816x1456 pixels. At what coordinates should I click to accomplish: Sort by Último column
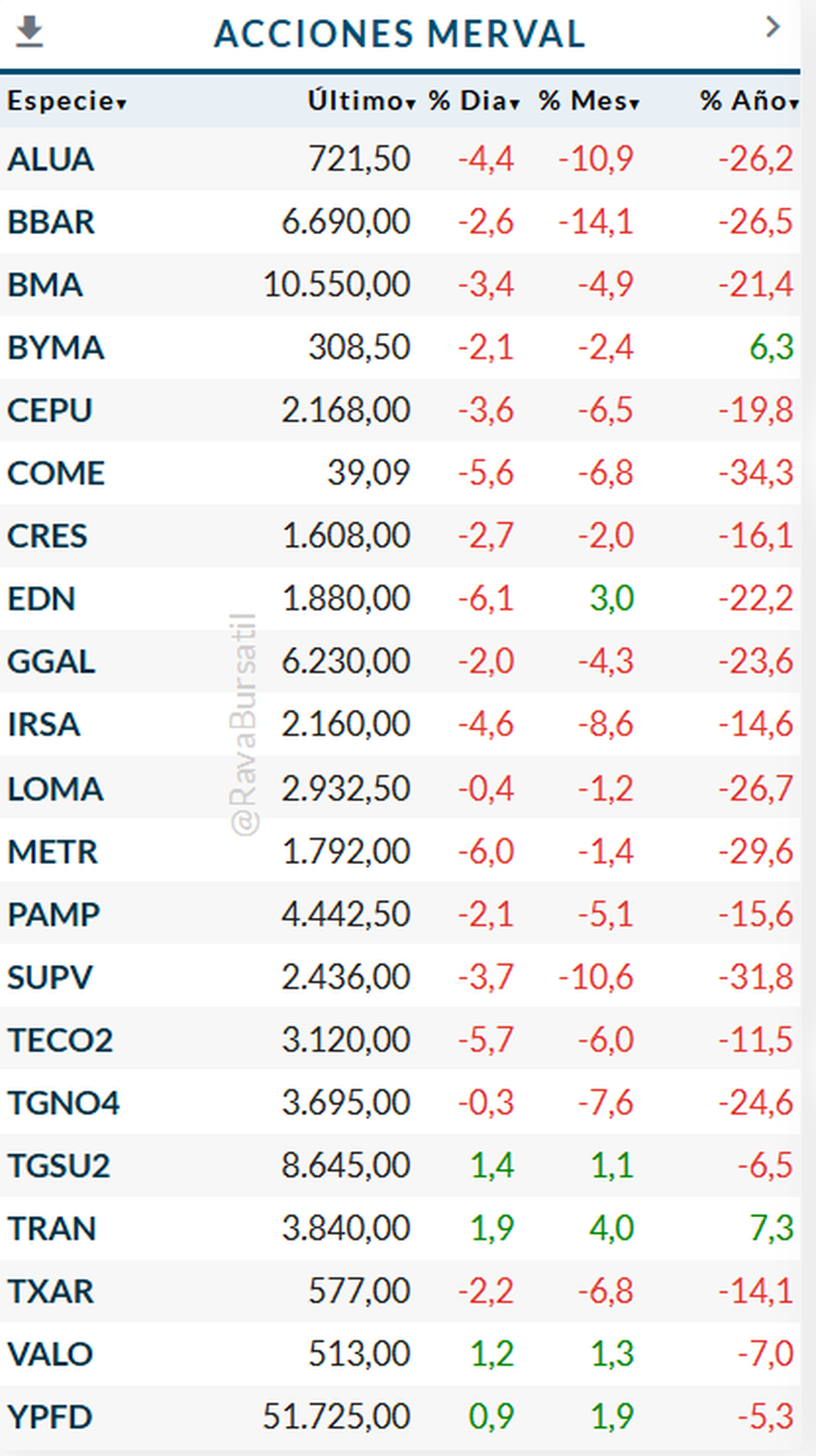pos(361,101)
